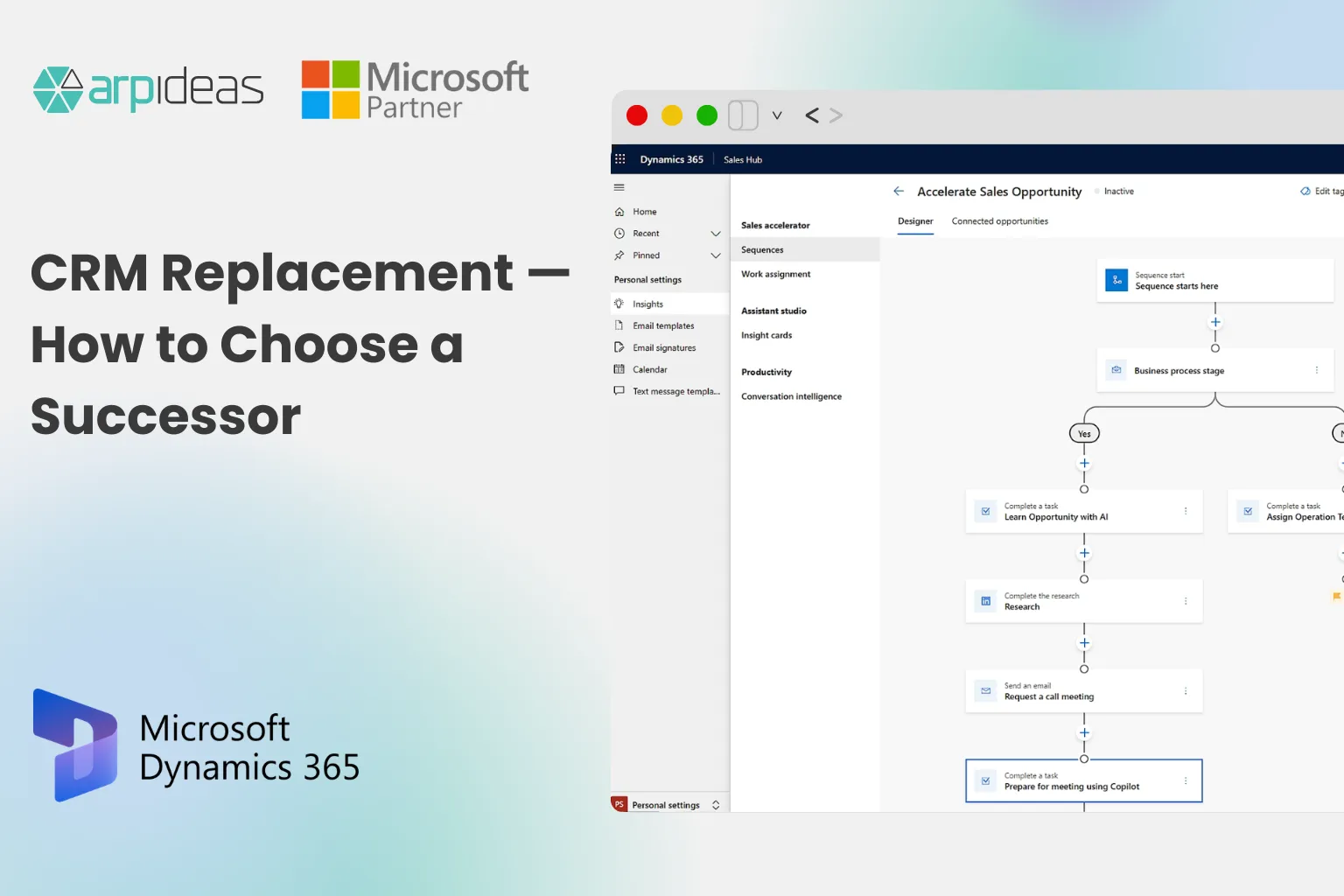Open more options for Prepare for meeting using Copilot

pos(1186,780)
